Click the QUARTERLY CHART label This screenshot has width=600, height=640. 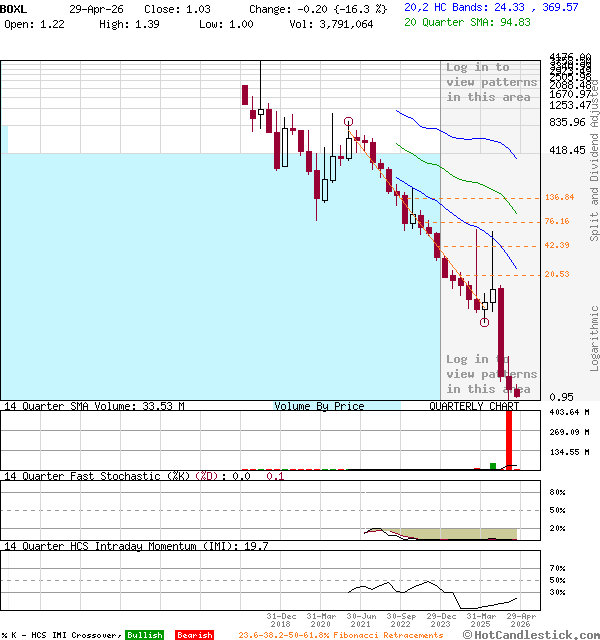click(474, 406)
